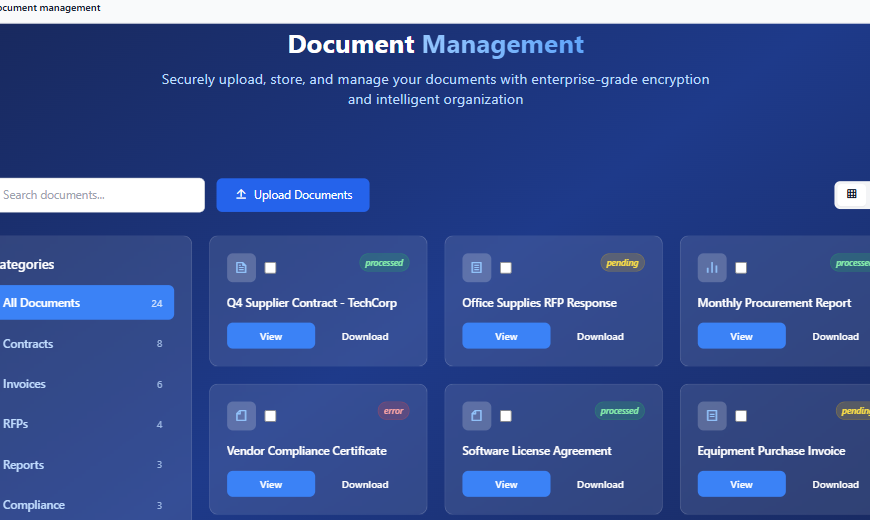Click the Office Supplies RFP Response document icon
The width and height of the screenshot is (870, 522).
pos(476,267)
